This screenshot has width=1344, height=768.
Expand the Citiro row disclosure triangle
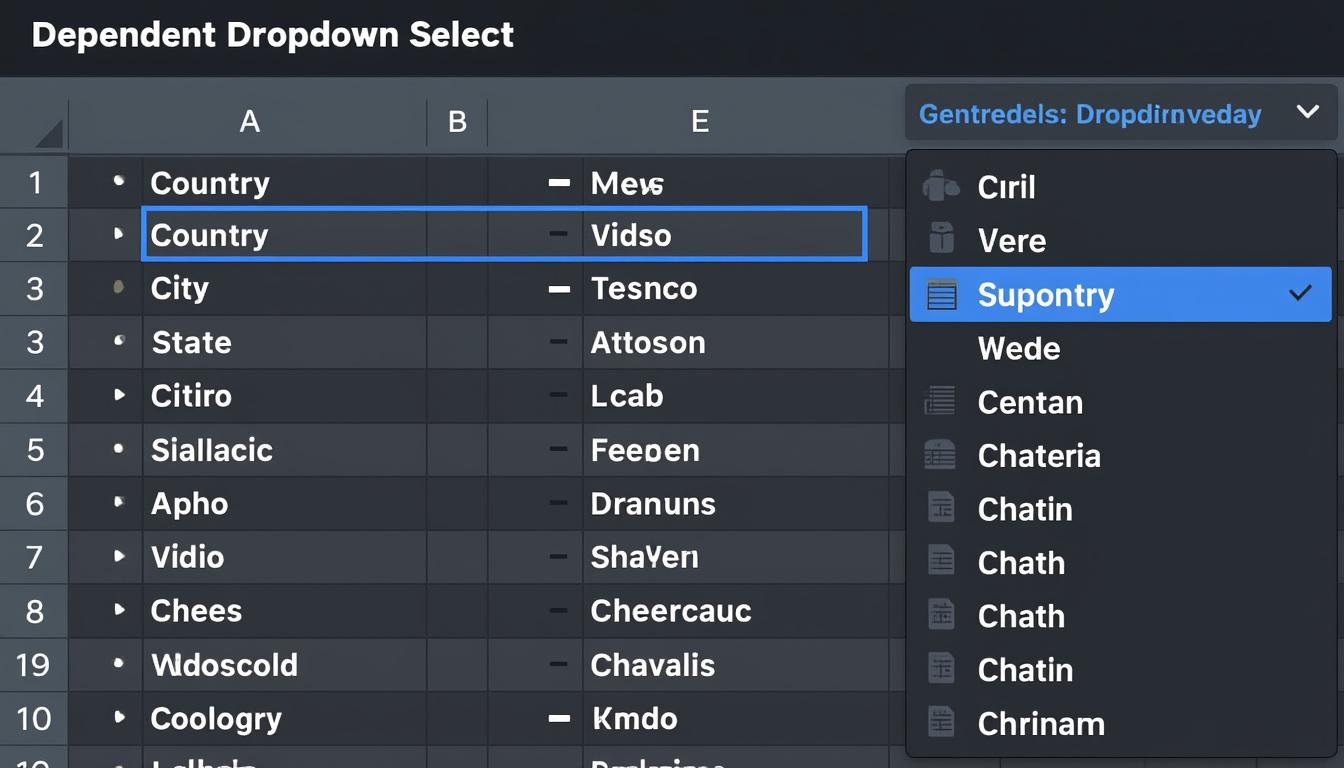coord(122,395)
